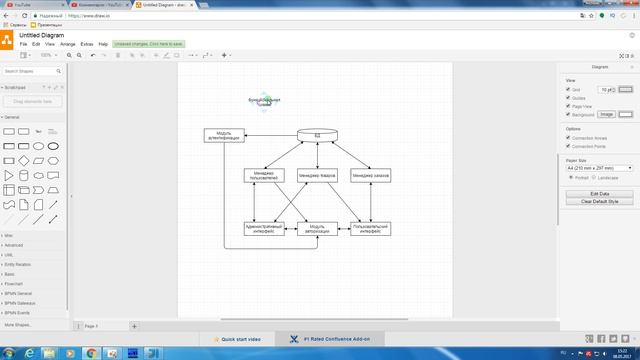Open the Extras menu
Viewport: 640px width, 360px height.
[x=87, y=44]
